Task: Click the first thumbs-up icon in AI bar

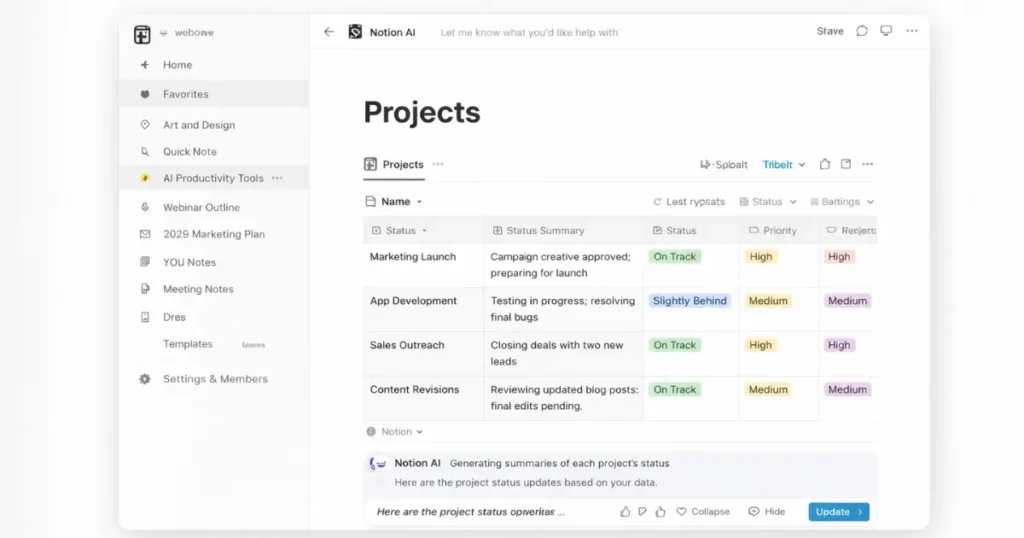Action: click(625, 512)
